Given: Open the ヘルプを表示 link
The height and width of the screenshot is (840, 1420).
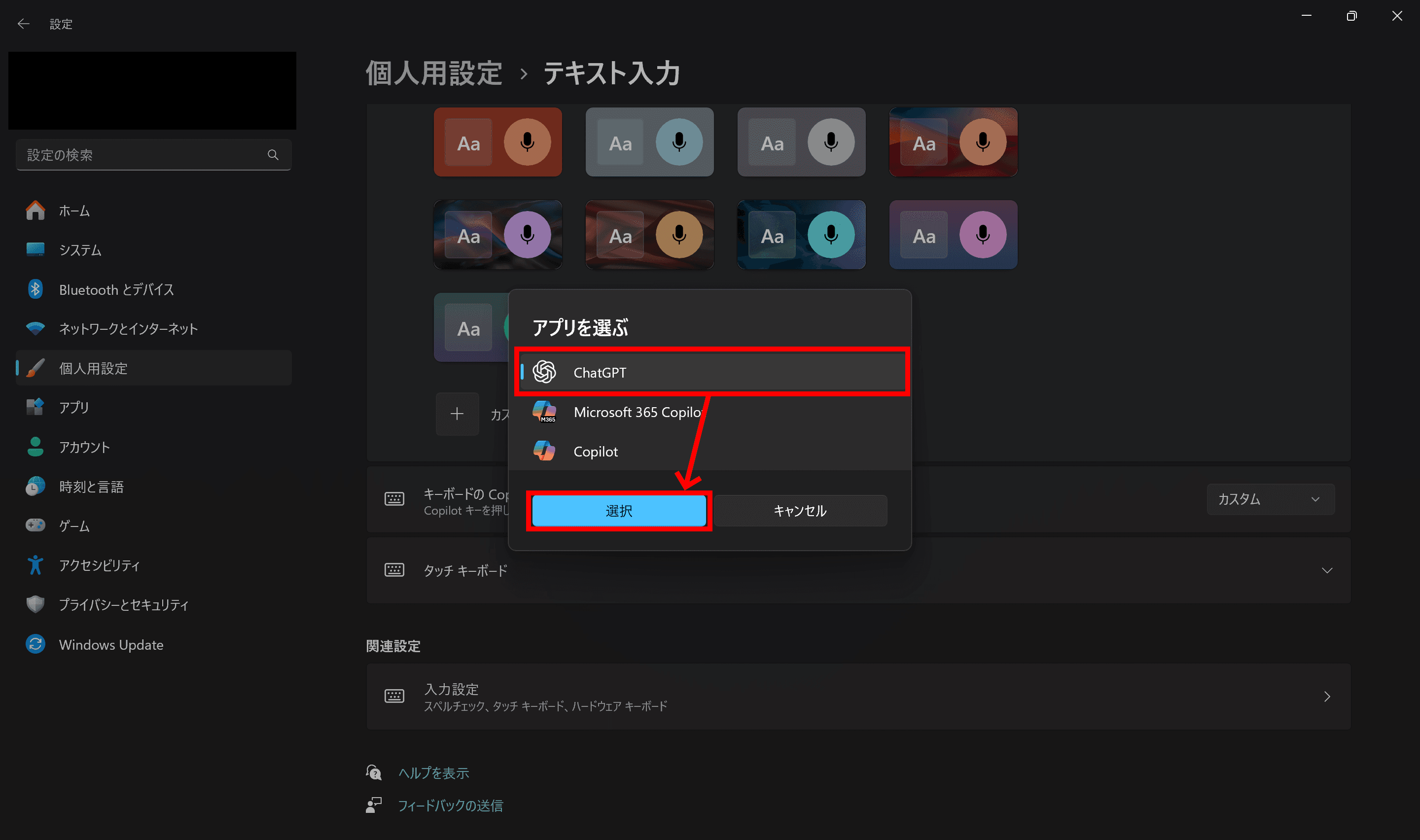Looking at the screenshot, I should (x=433, y=772).
